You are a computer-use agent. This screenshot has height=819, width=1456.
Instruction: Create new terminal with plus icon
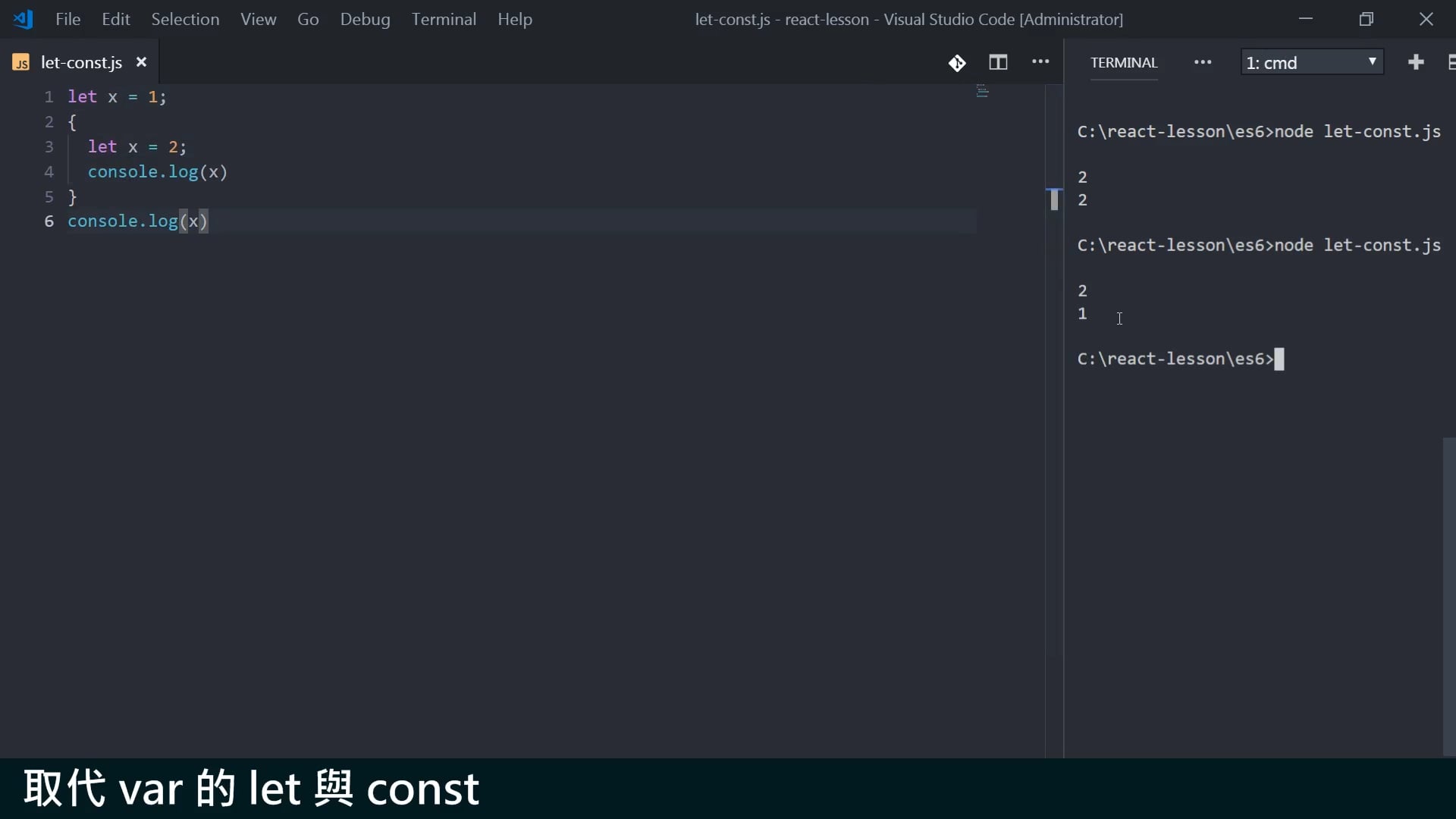pos(1416,62)
